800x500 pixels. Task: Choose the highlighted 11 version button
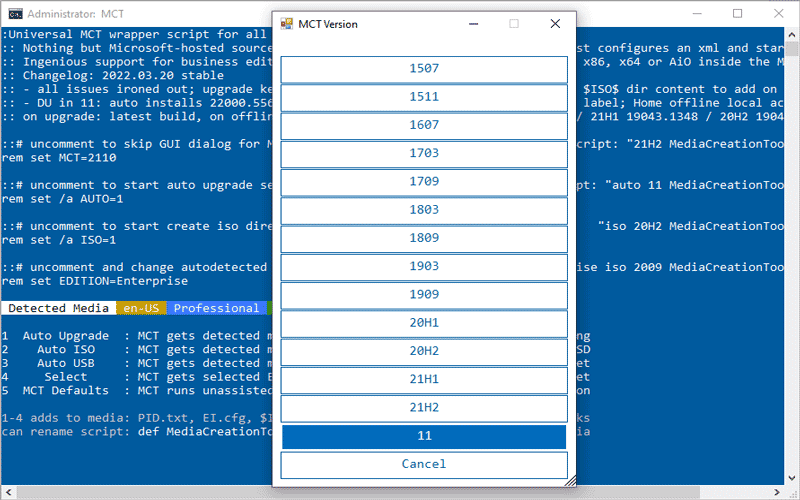click(x=424, y=436)
